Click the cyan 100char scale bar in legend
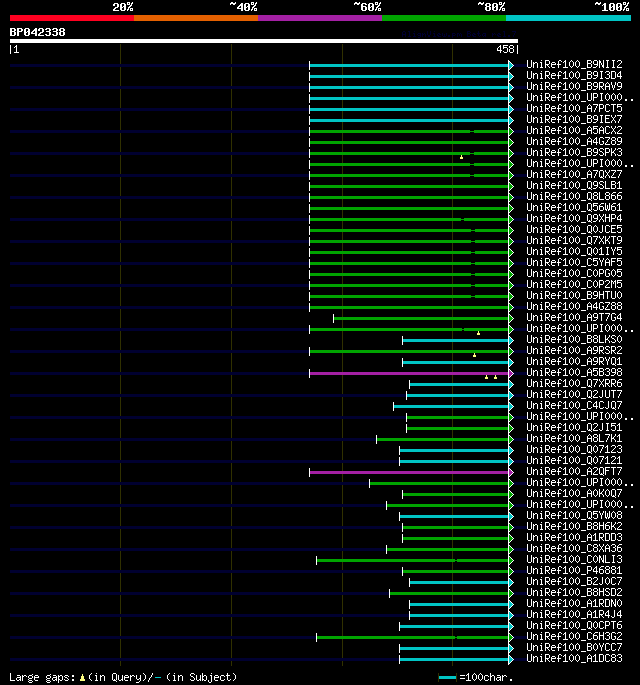The image size is (640, 685). point(447,678)
